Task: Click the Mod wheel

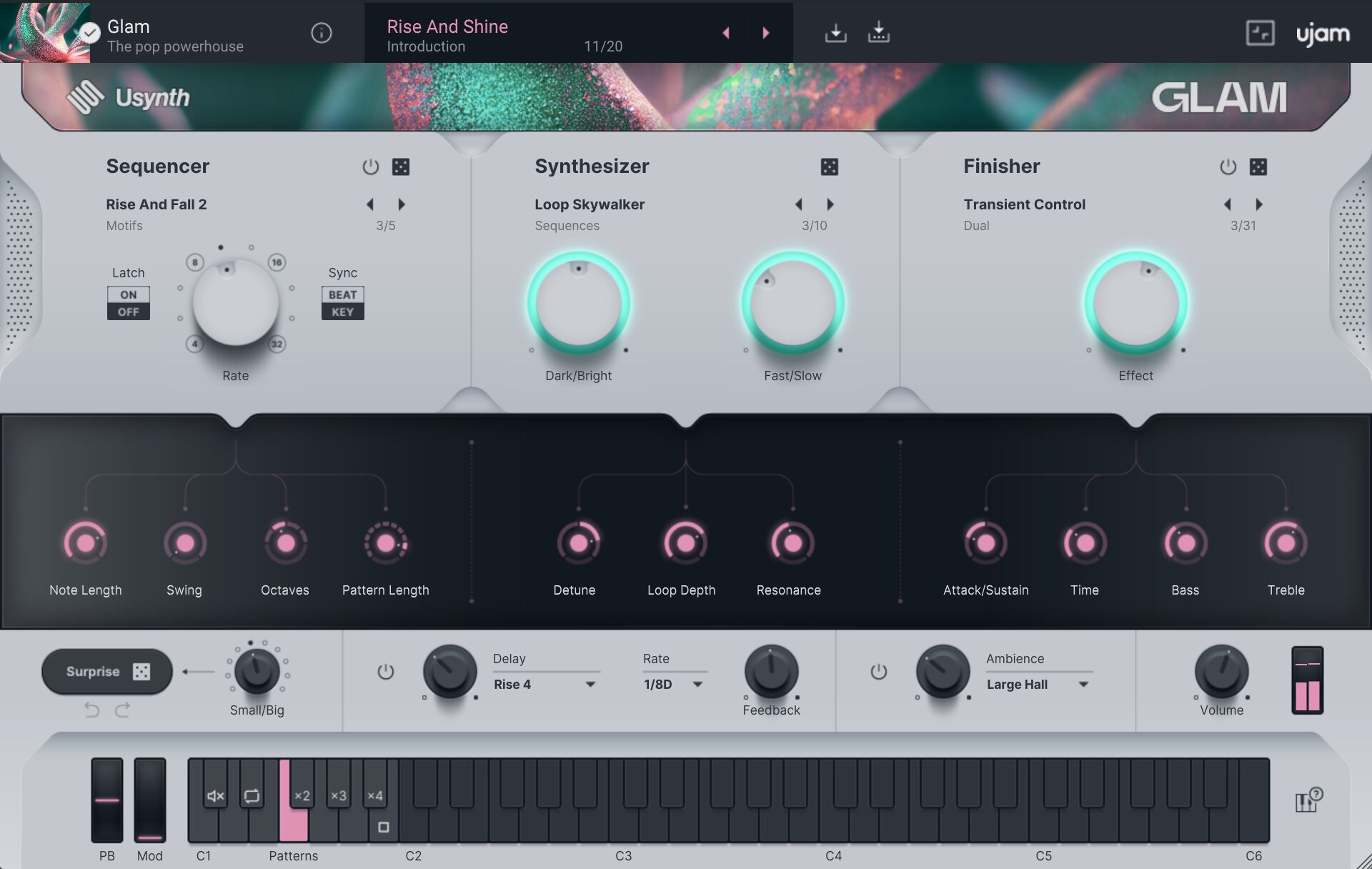Action: [150, 800]
